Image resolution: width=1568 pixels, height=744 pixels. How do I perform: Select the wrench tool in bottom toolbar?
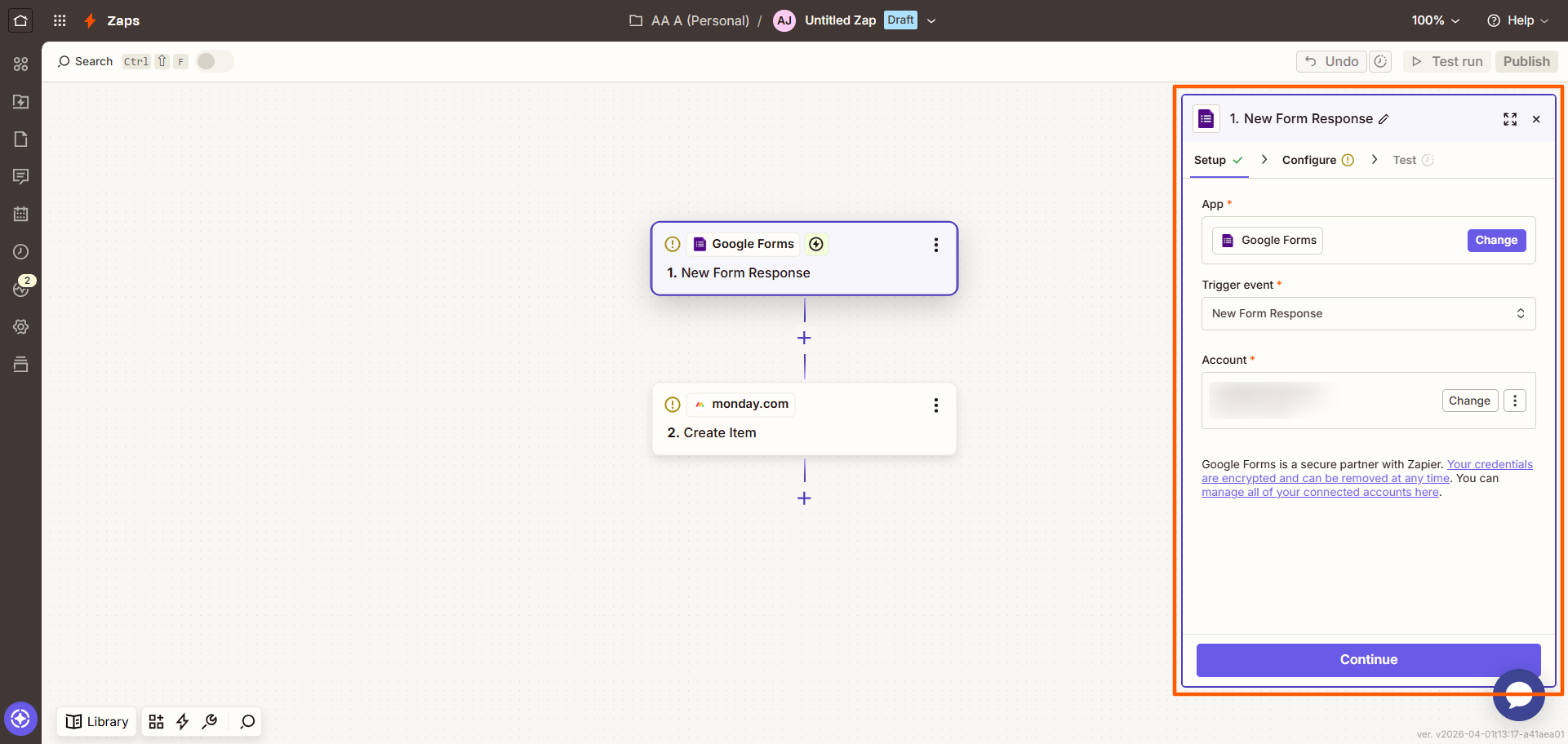[210, 721]
